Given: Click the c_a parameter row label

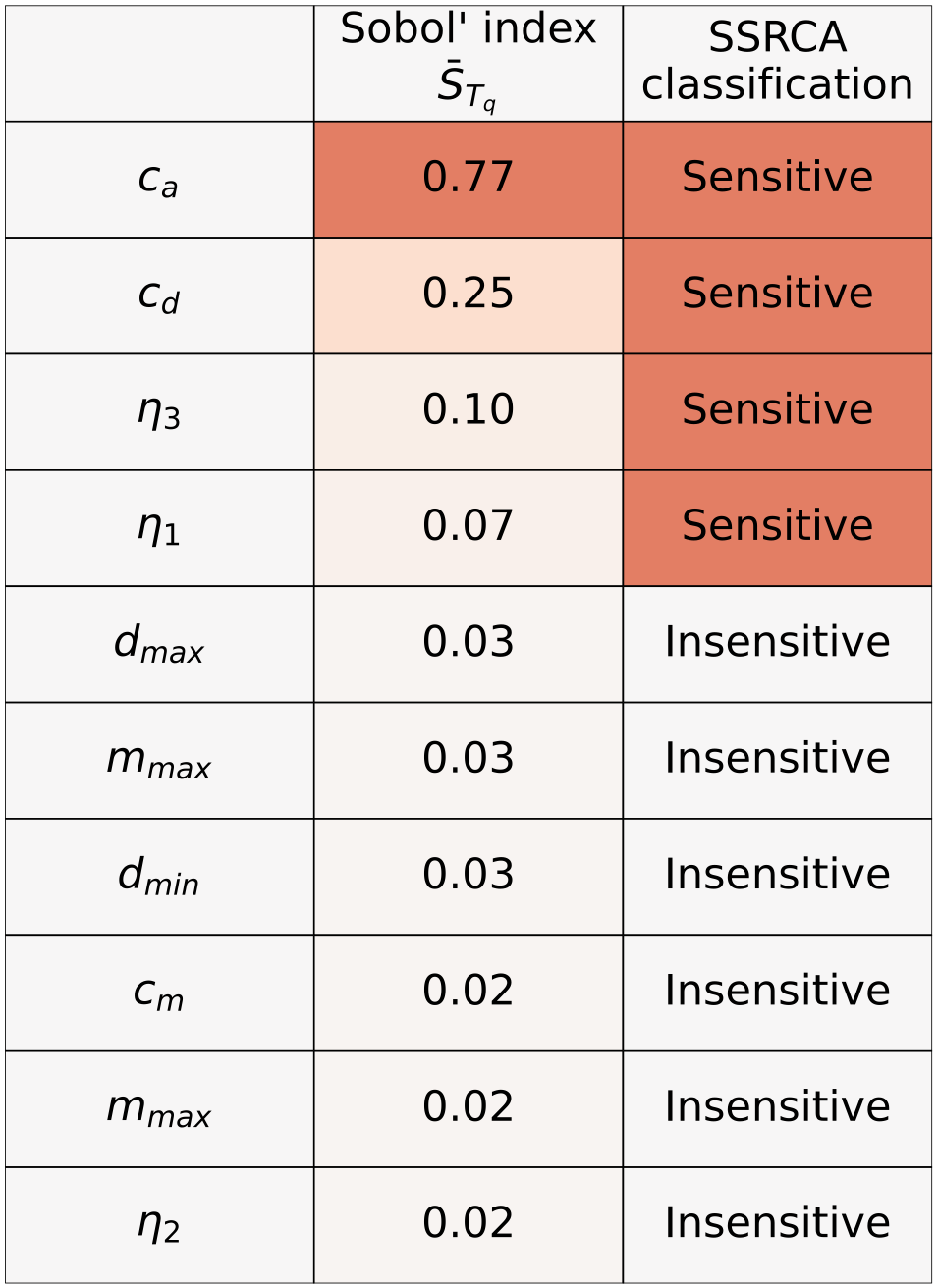Looking at the screenshot, I should pyautogui.click(x=159, y=180).
